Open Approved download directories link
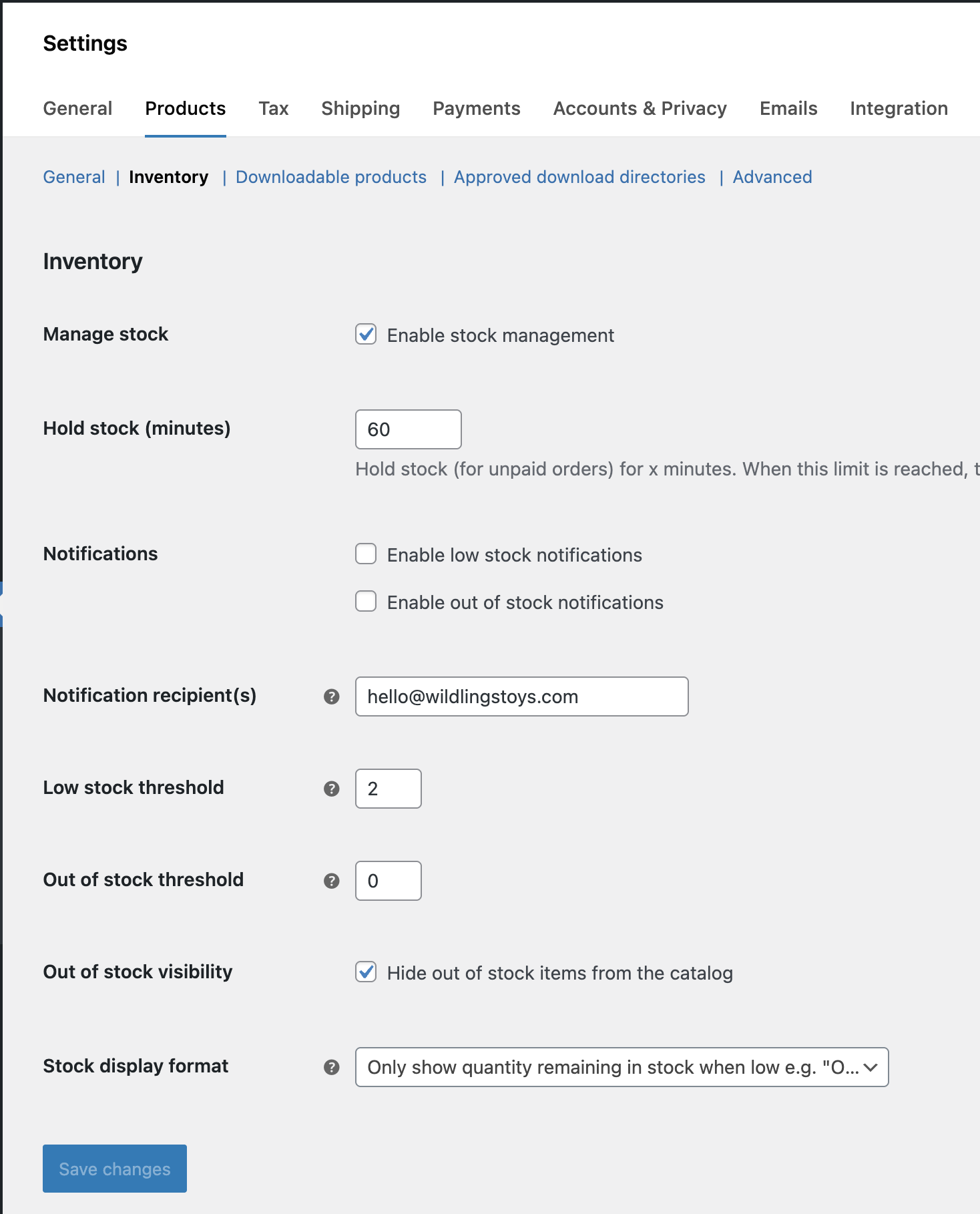Image resolution: width=980 pixels, height=1214 pixels. point(579,177)
